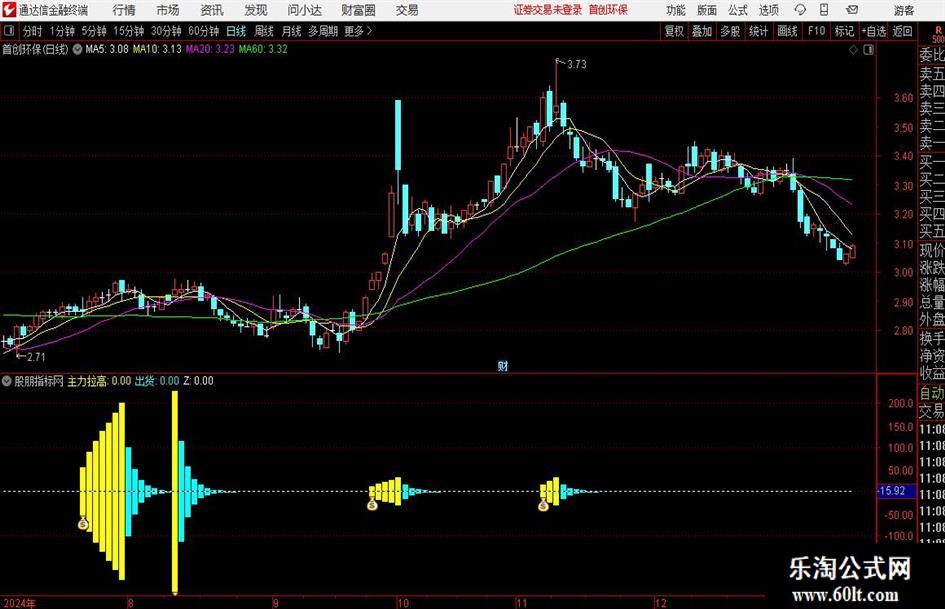Open the F10 company info

pyautogui.click(x=816, y=31)
